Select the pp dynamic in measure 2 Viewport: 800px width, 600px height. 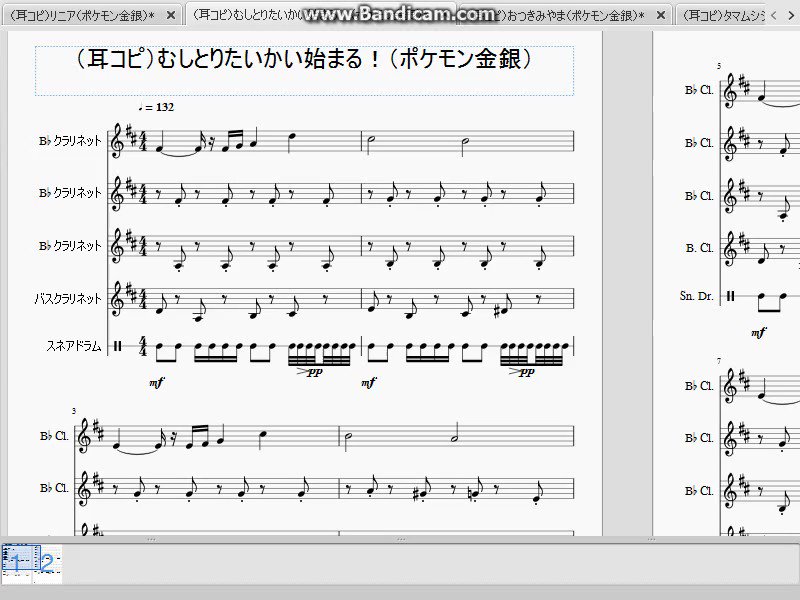tap(527, 372)
